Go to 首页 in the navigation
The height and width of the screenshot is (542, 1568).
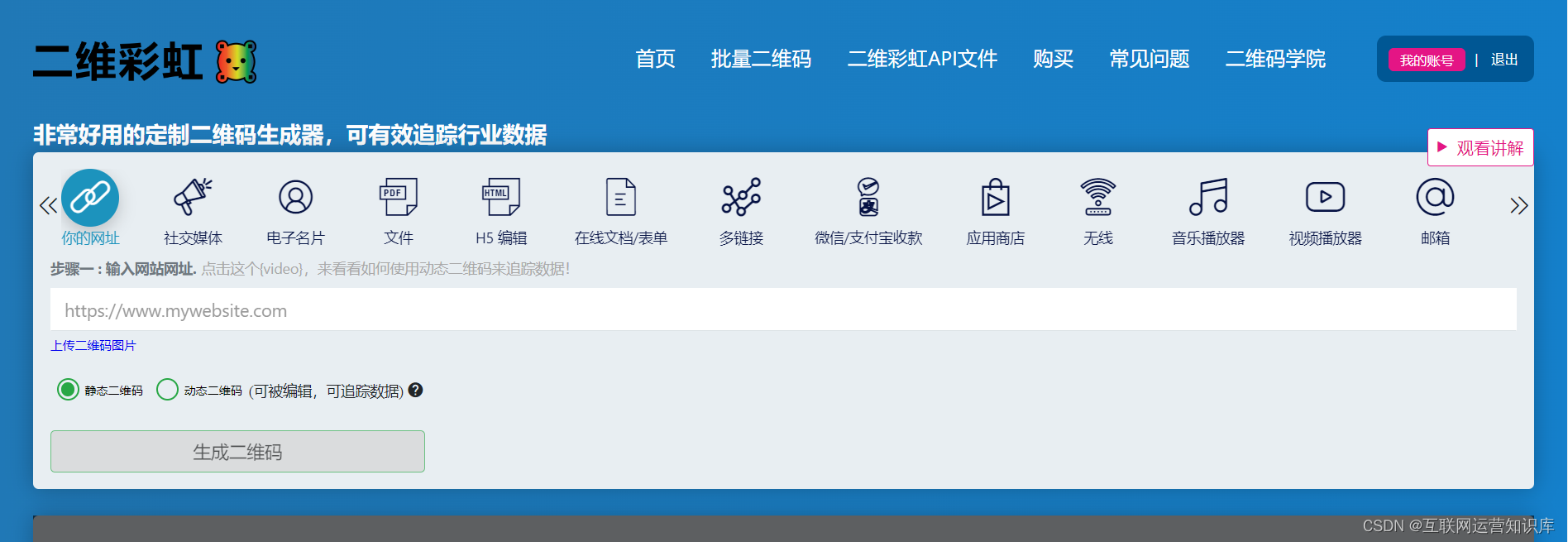pos(656,59)
